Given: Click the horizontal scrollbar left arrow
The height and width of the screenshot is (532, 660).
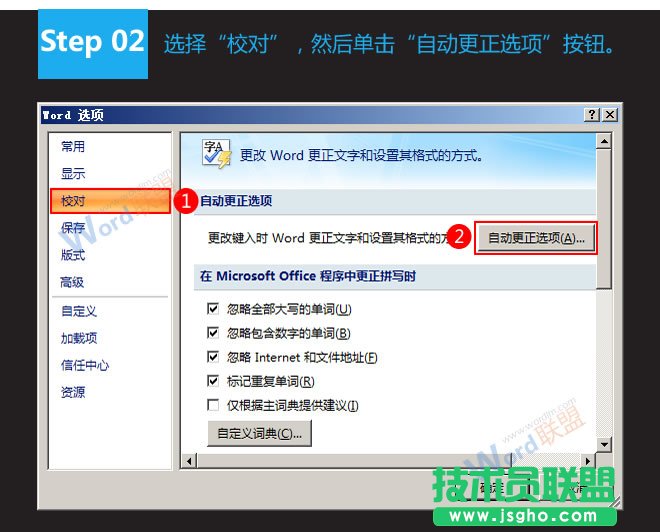Looking at the screenshot, I should 187,460.
